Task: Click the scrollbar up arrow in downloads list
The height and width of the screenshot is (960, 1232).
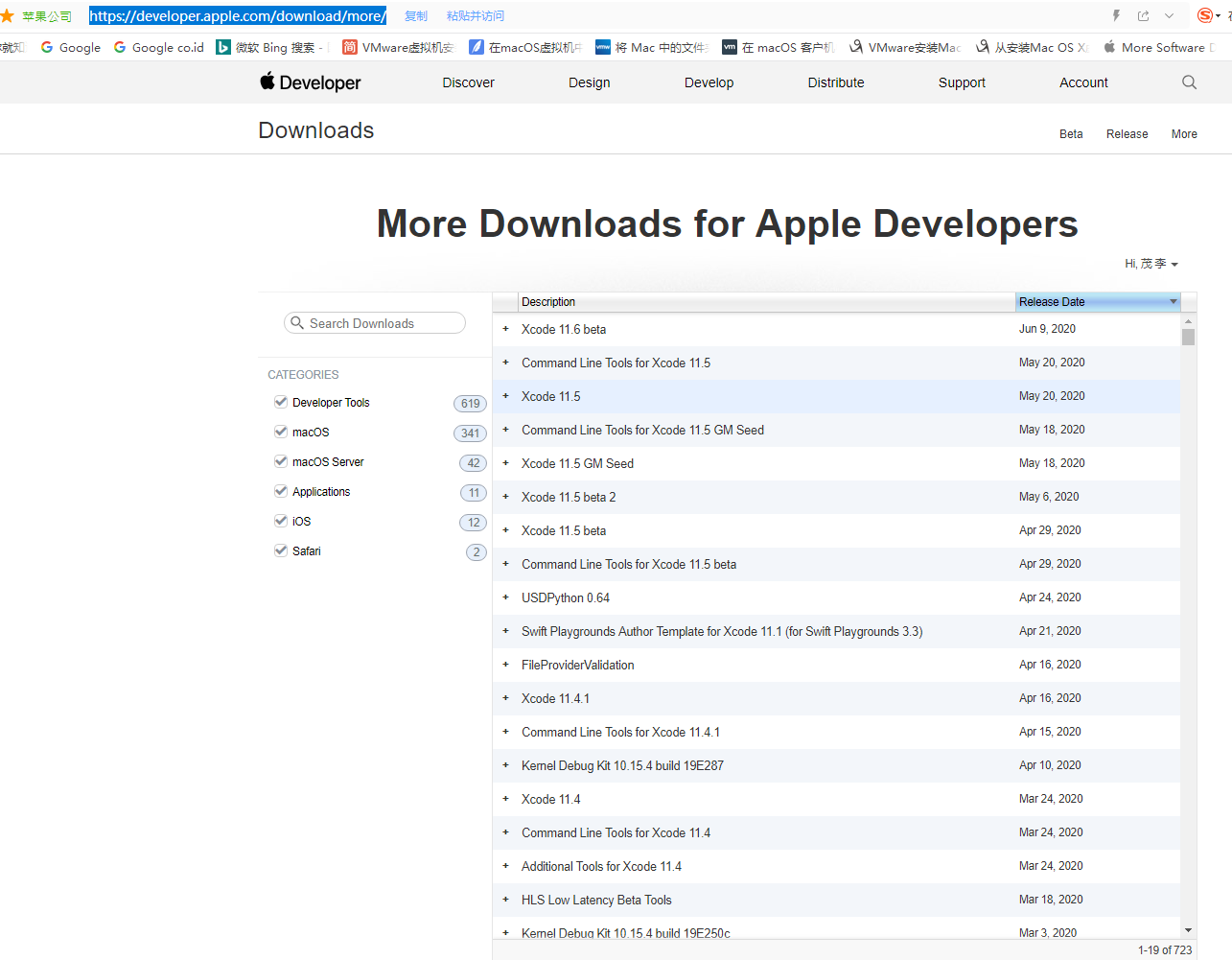Action: (x=1189, y=322)
